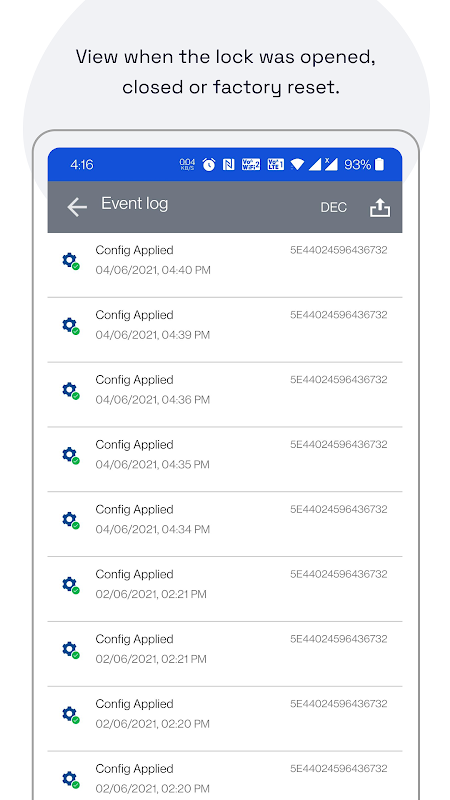Tap gear icon for the 04:34 PM event
Image resolution: width=450 pixels, height=800 pixels.
[70, 520]
